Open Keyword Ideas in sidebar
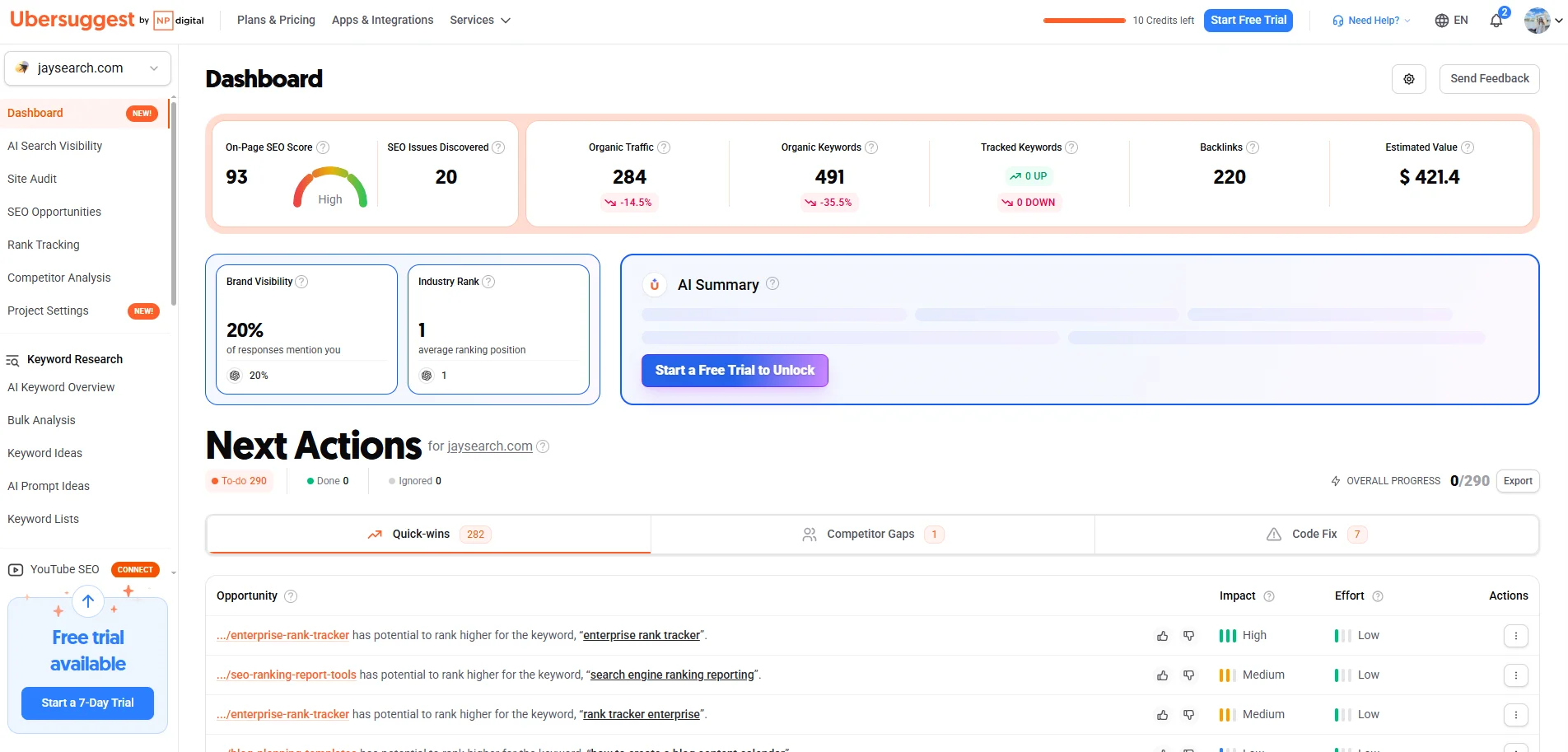The height and width of the screenshot is (752, 1568). pos(44,453)
